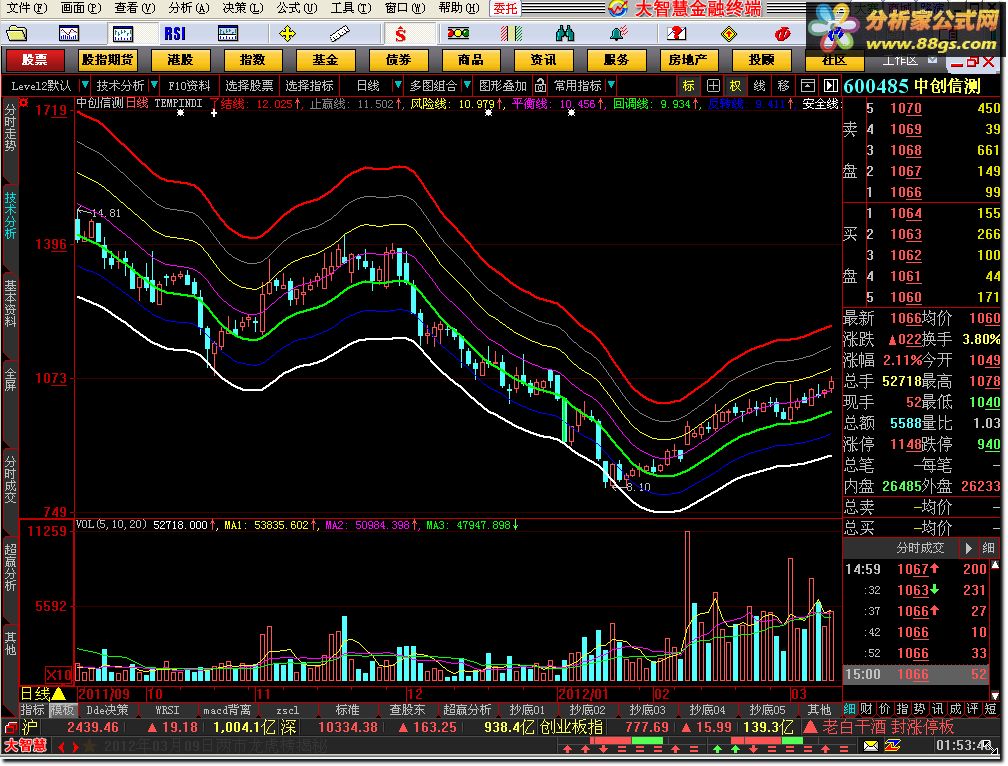This screenshot has height=766, width=1008.
Task: Expand the 常用指标 dropdown arrow
Action: click(611, 85)
